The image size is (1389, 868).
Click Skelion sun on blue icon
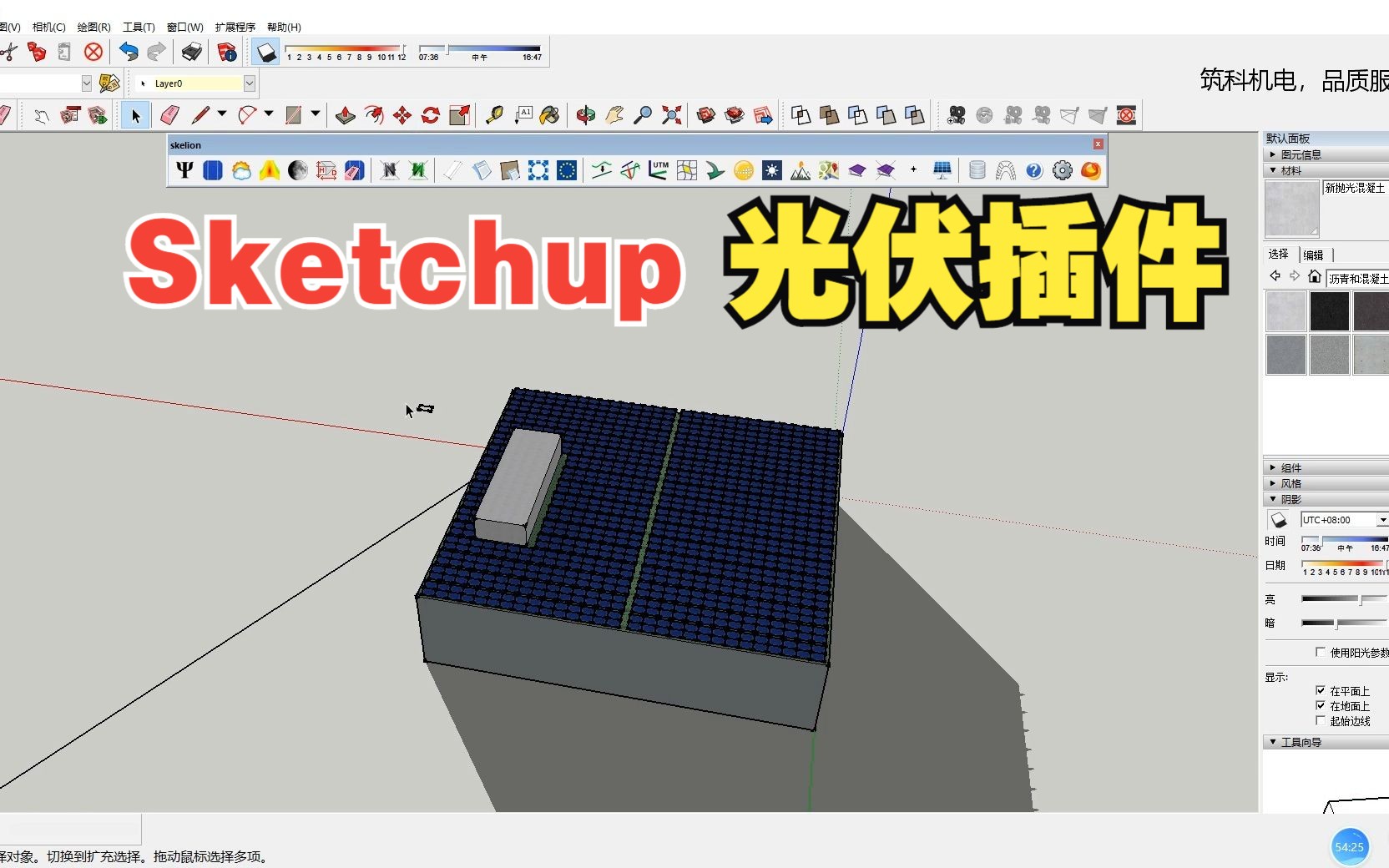(772, 170)
